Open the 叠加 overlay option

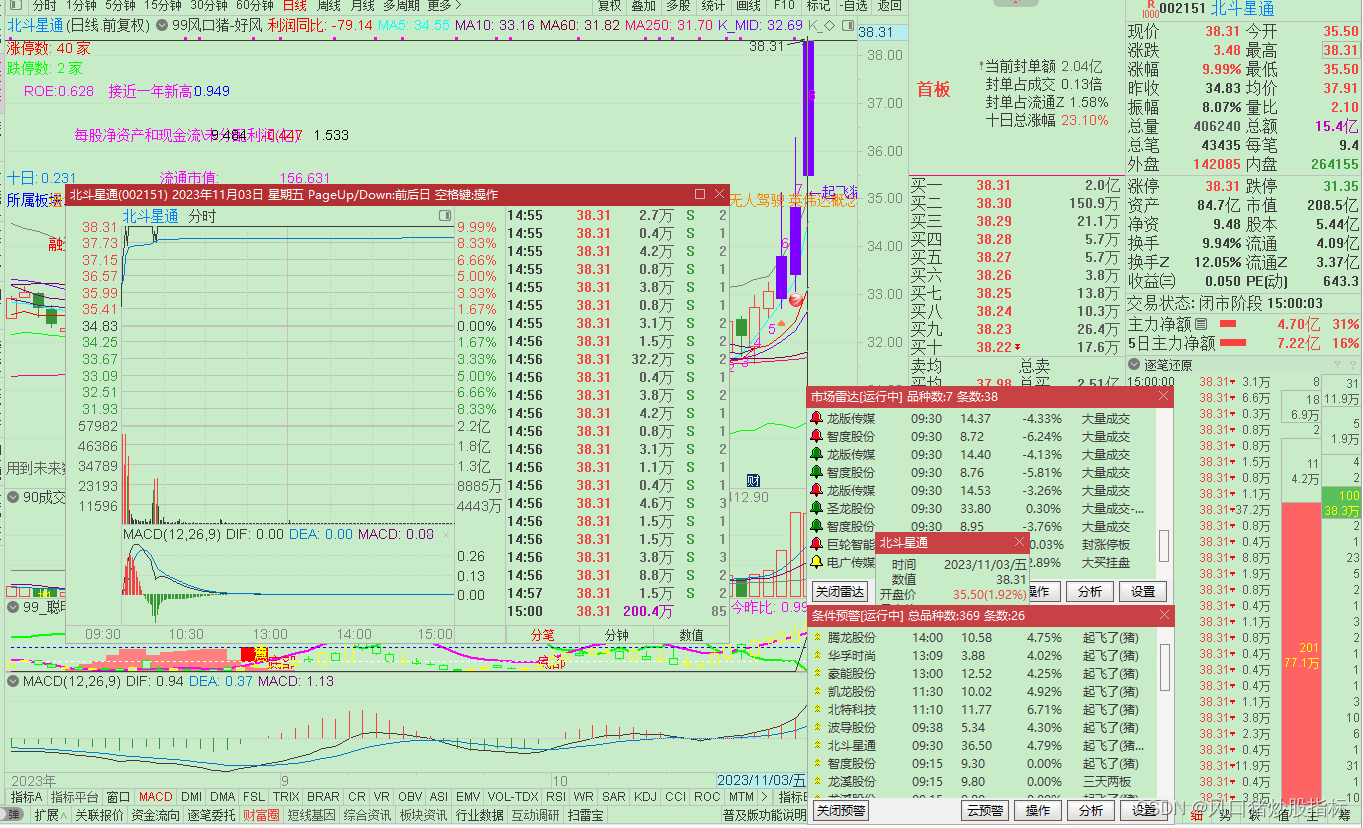tap(644, 6)
